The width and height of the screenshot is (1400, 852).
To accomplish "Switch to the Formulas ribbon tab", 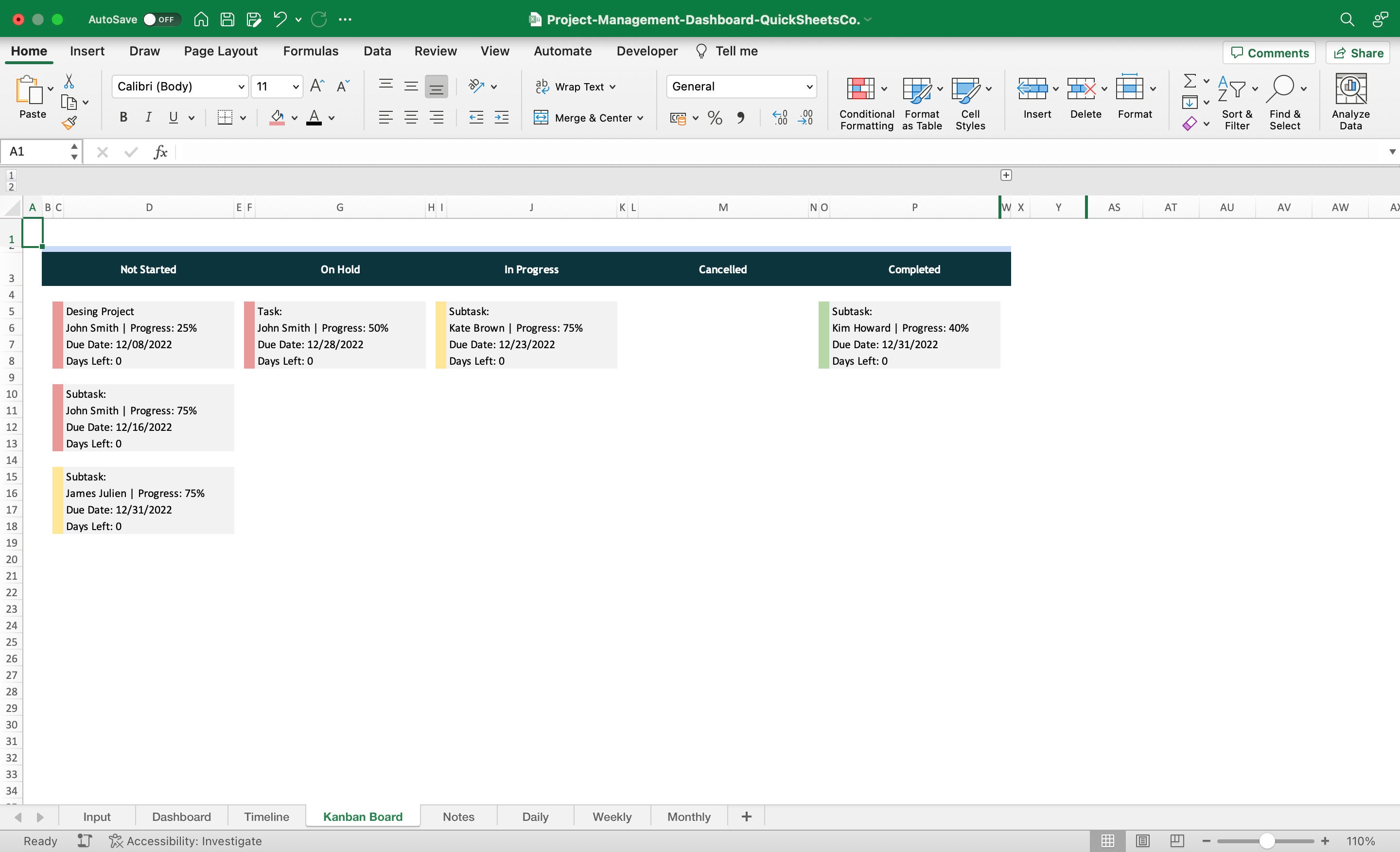I will coord(311,51).
